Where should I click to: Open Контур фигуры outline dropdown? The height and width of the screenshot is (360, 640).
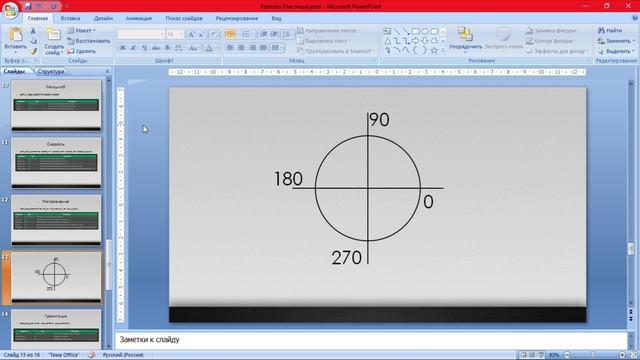(551, 41)
